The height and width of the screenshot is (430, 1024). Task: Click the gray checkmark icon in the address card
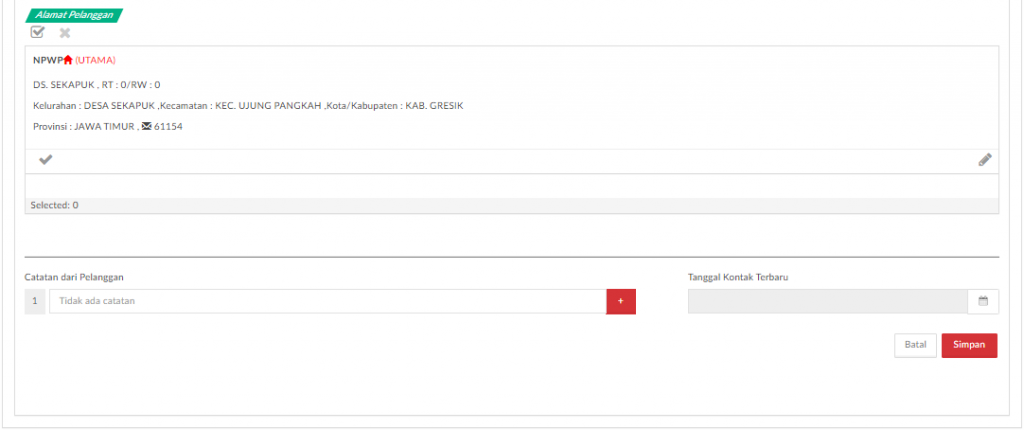click(x=45, y=159)
